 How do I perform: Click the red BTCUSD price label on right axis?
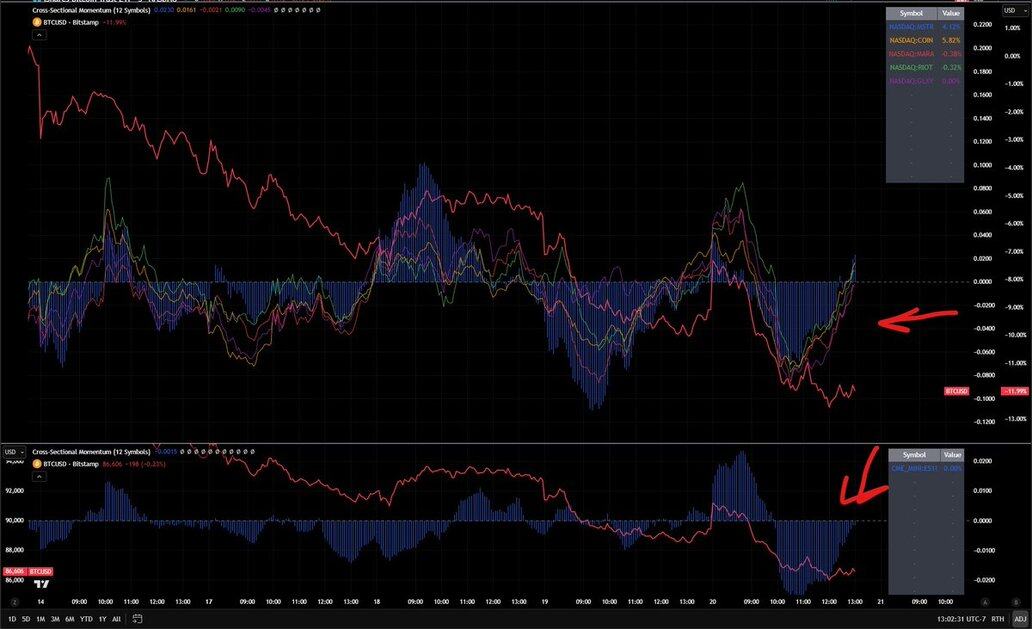coord(957,391)
